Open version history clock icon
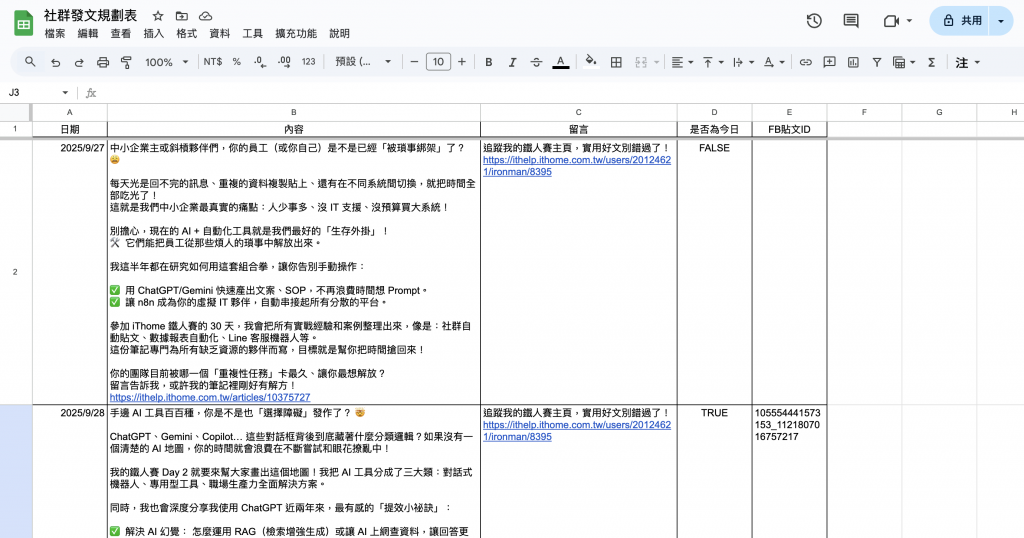 coord(814,21)
